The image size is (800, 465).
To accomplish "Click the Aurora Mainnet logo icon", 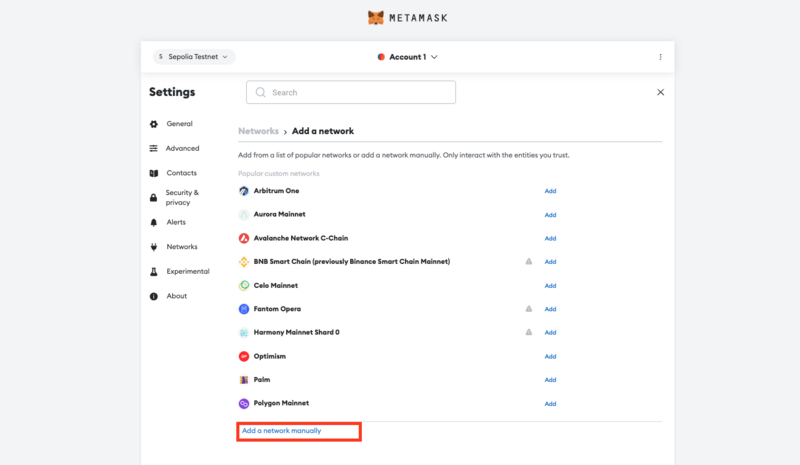I will (x=244, y=215).
